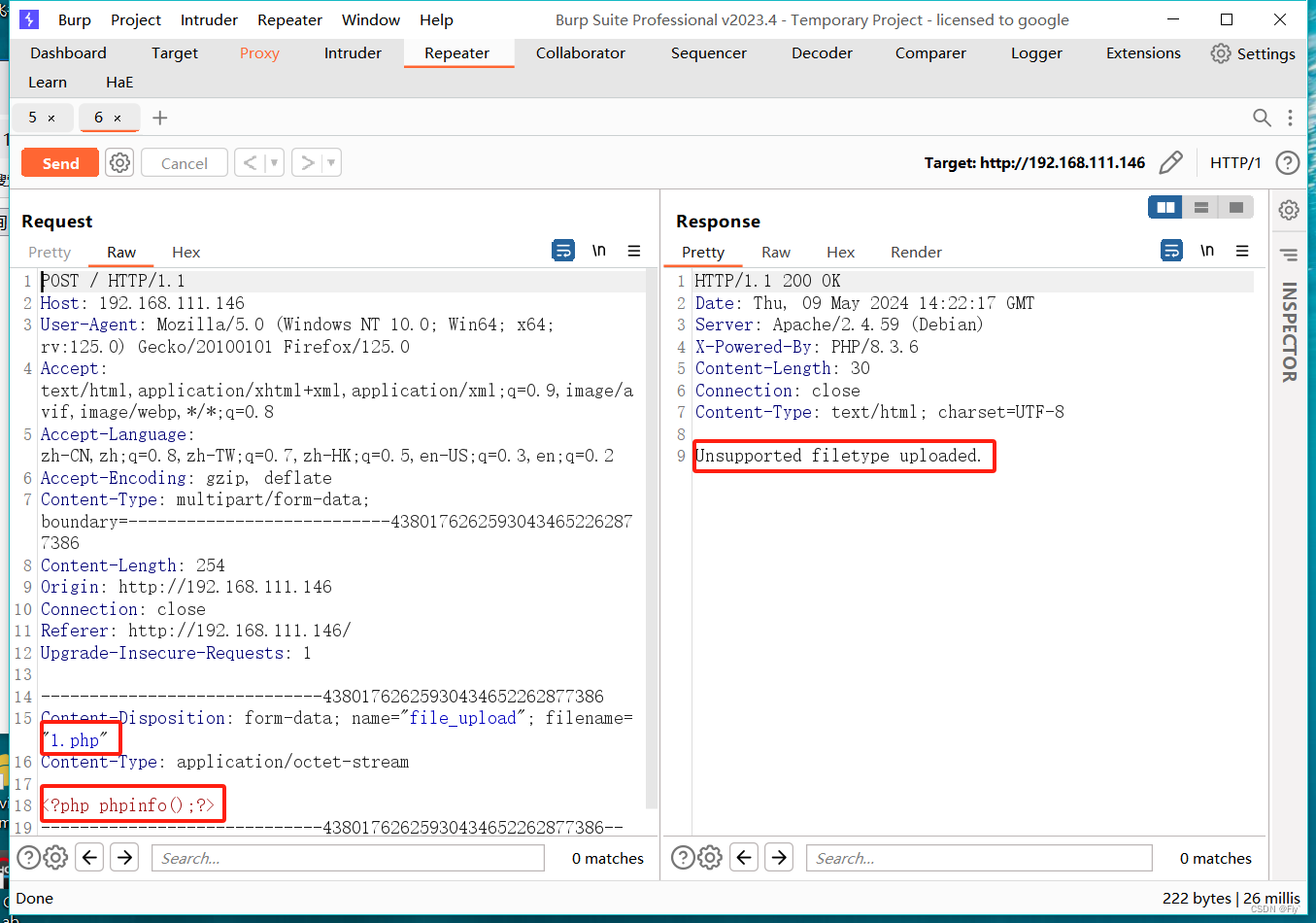Screen dimensions: 1316x923
Task: Switch to Dashboard tab
Action: click(68, 53)
